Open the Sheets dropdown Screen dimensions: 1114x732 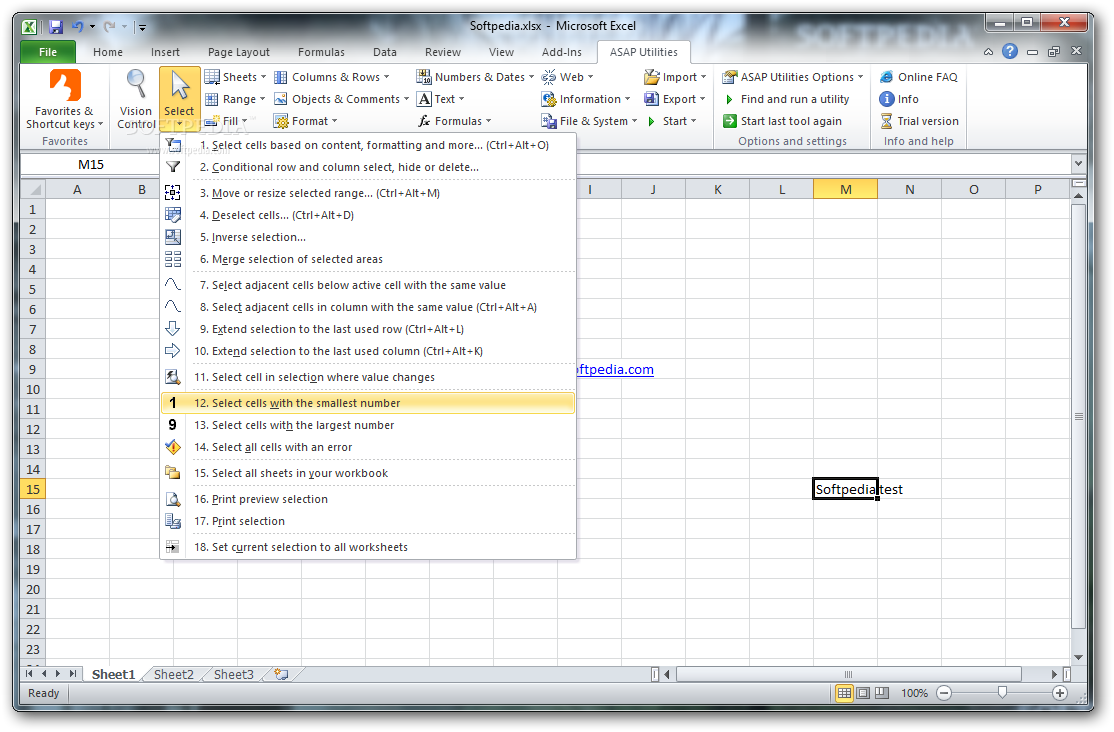point(235,77)
